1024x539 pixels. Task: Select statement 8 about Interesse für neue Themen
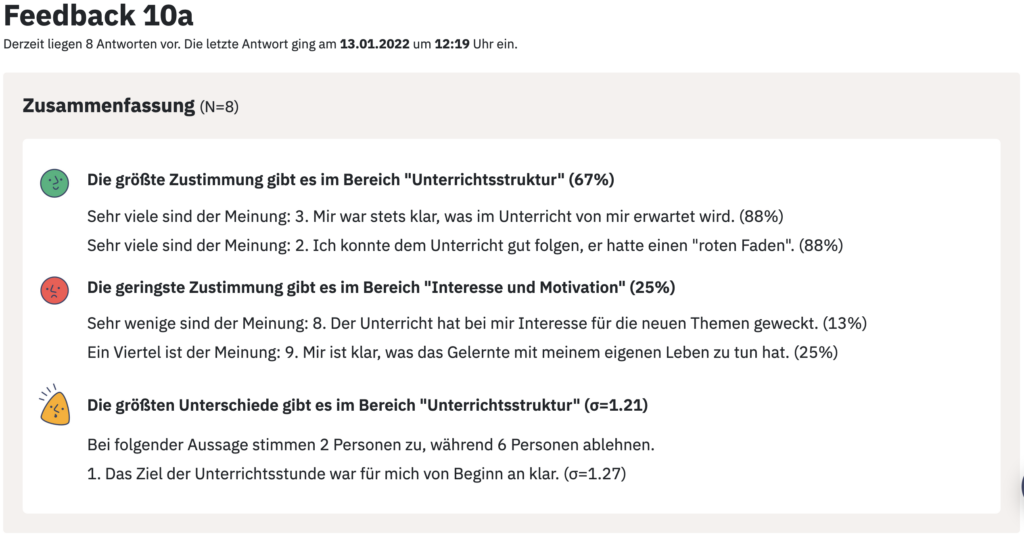[477, 323]
